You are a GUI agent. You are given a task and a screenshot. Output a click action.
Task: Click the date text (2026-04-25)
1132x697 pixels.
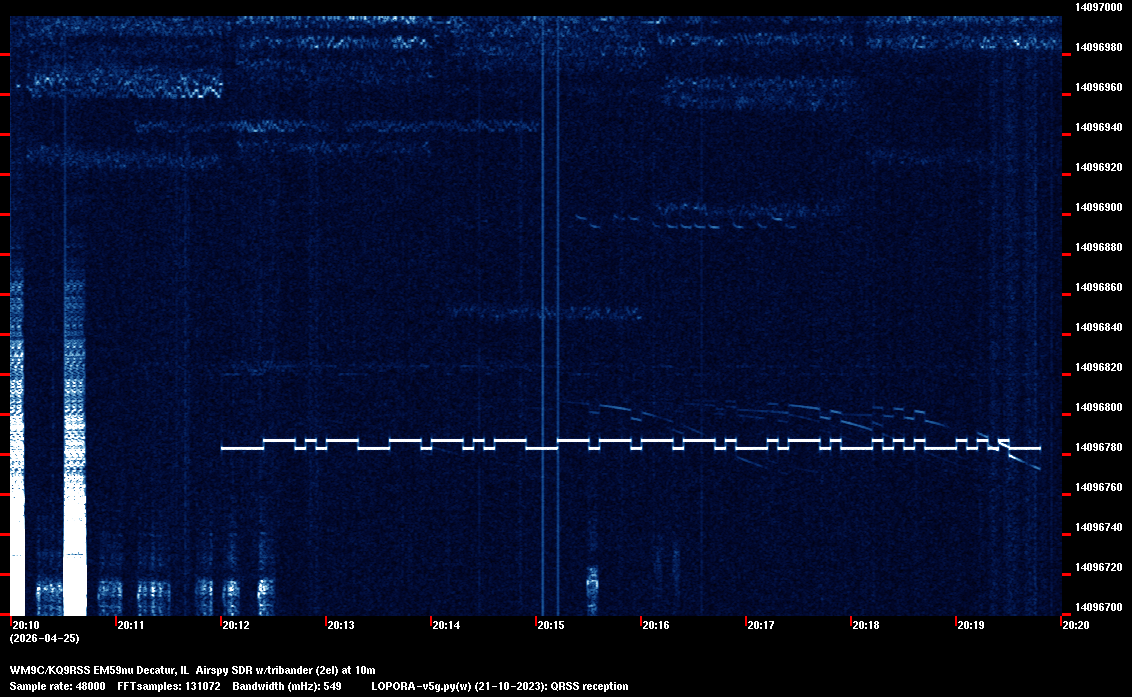point(44,638)
